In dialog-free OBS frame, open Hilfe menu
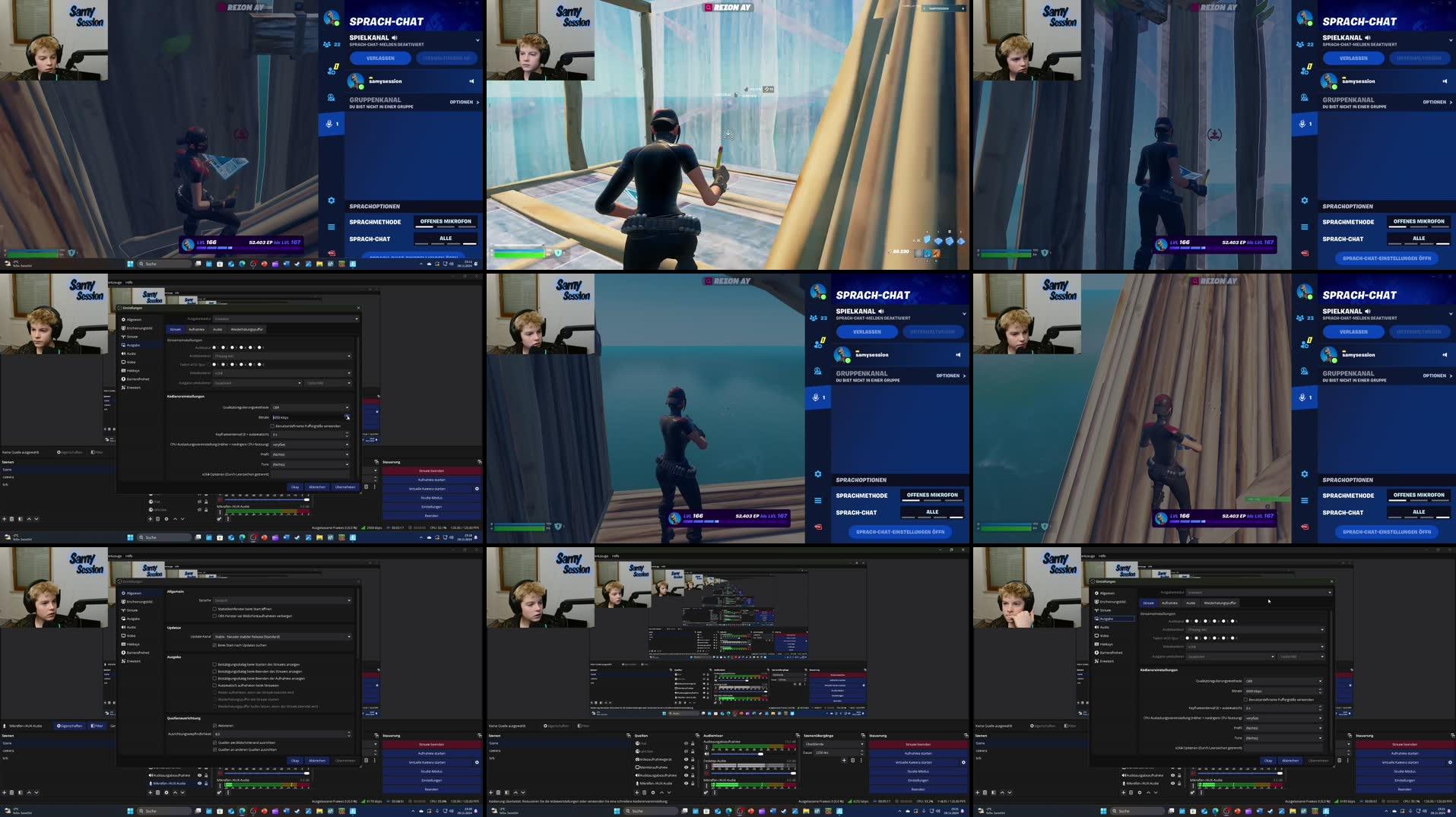 pos(616,556)
